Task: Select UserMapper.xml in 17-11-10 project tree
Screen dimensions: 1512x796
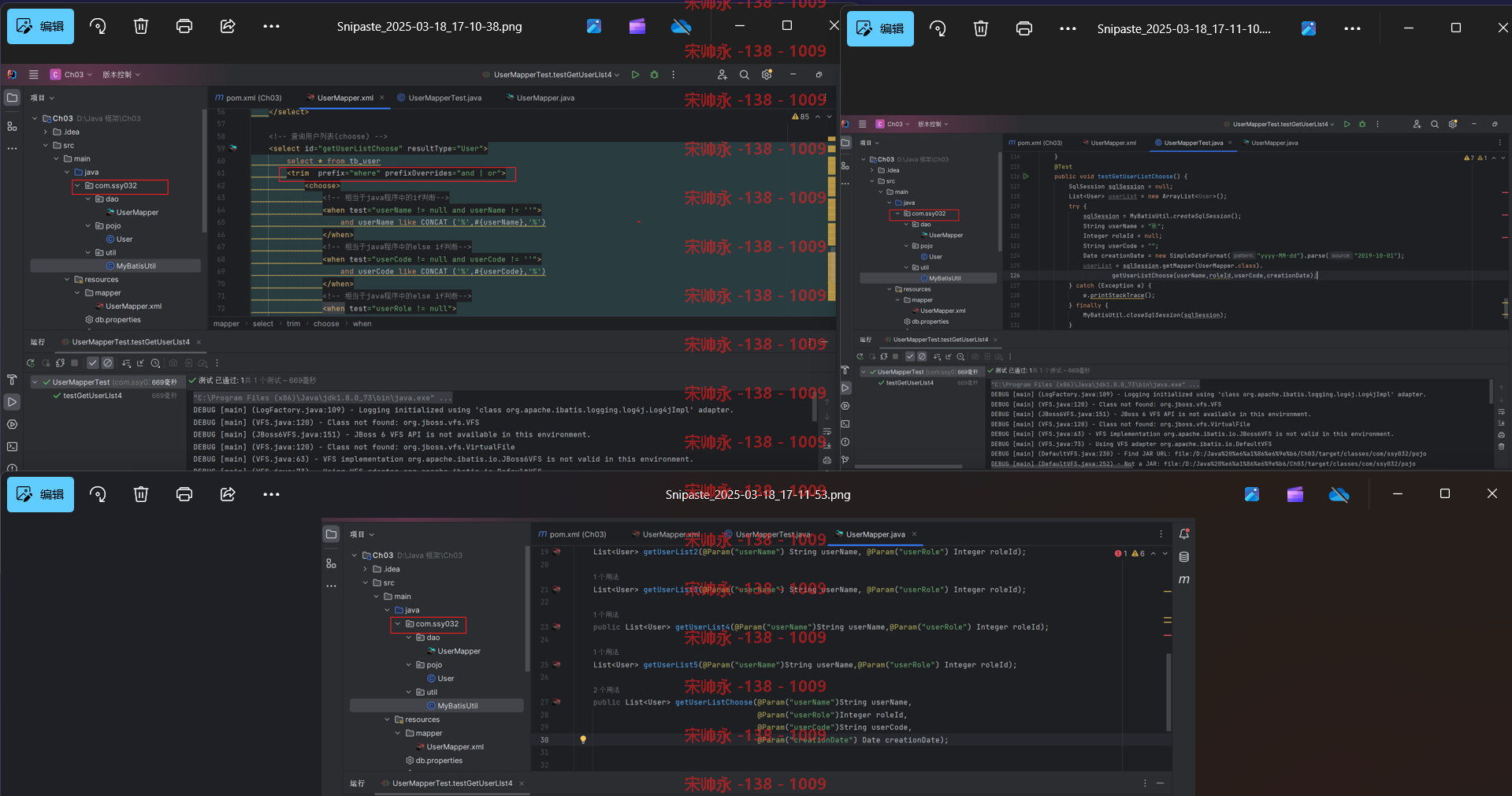Action: (938, 311)
